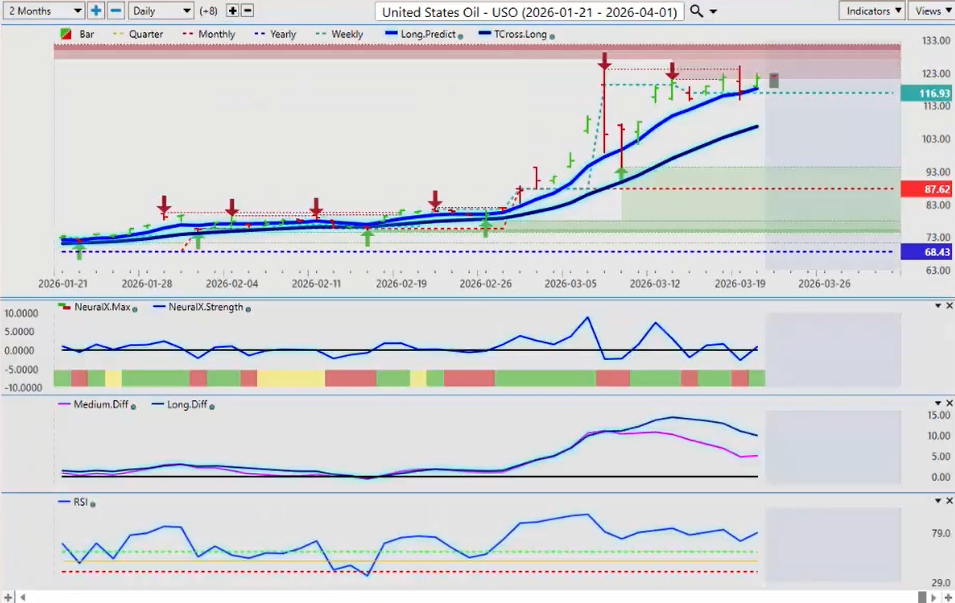Click the settings dot next to NeuralX.Max
Screen dimensions: 955x603
coord(135,309)
